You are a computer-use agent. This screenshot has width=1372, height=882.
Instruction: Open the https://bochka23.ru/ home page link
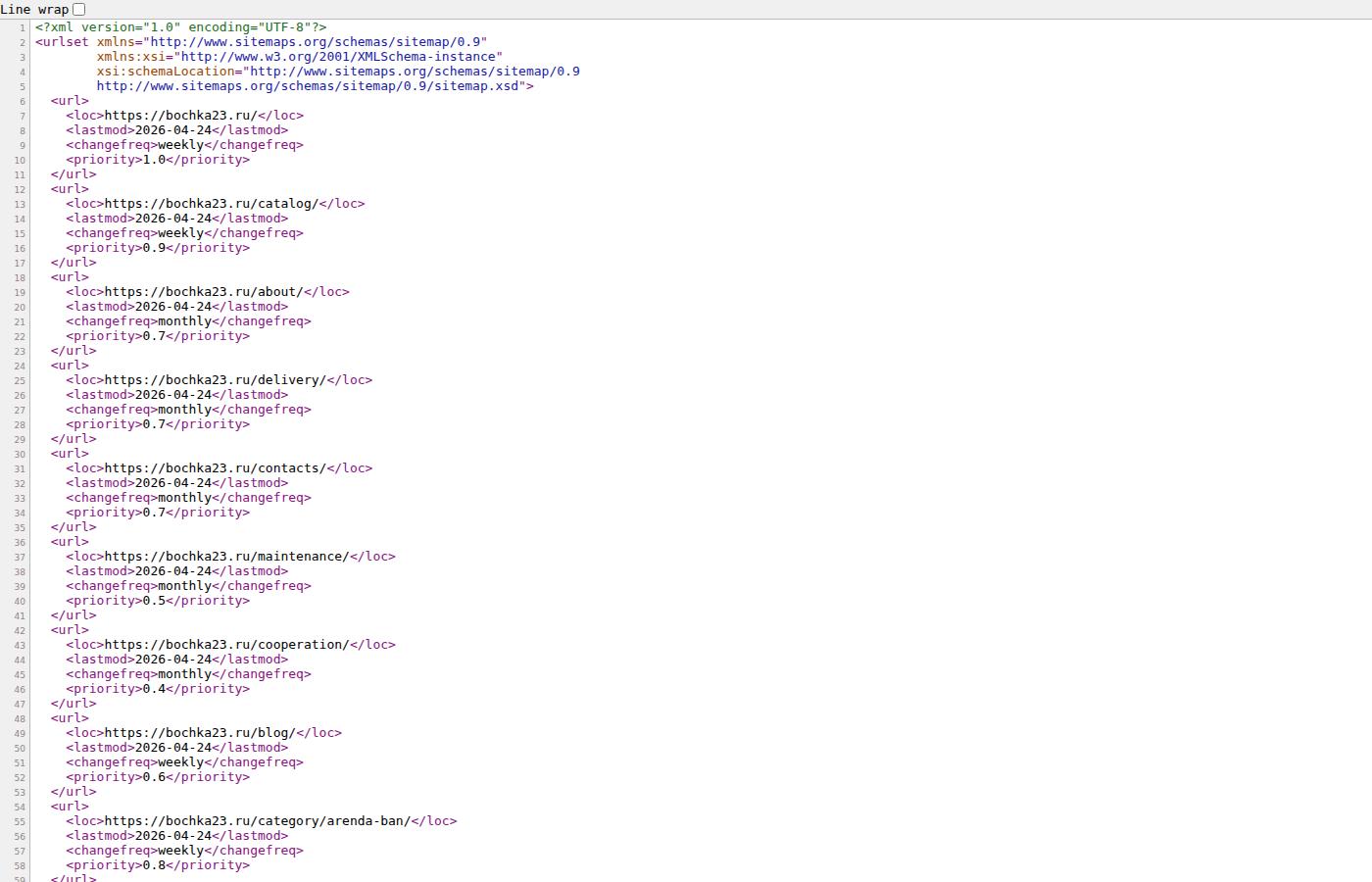pos(181,116)
